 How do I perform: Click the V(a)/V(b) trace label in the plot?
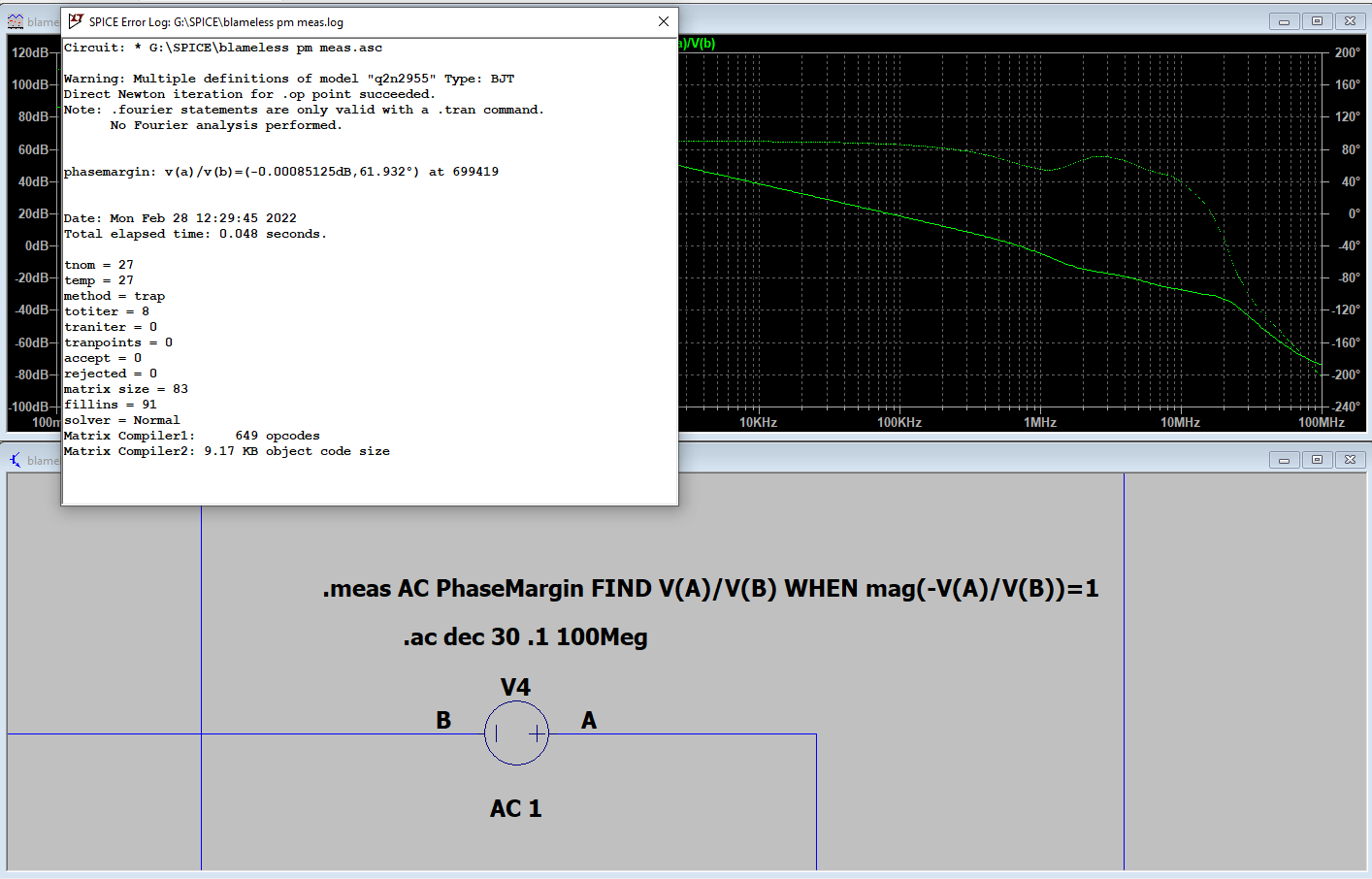pos(697,44)
